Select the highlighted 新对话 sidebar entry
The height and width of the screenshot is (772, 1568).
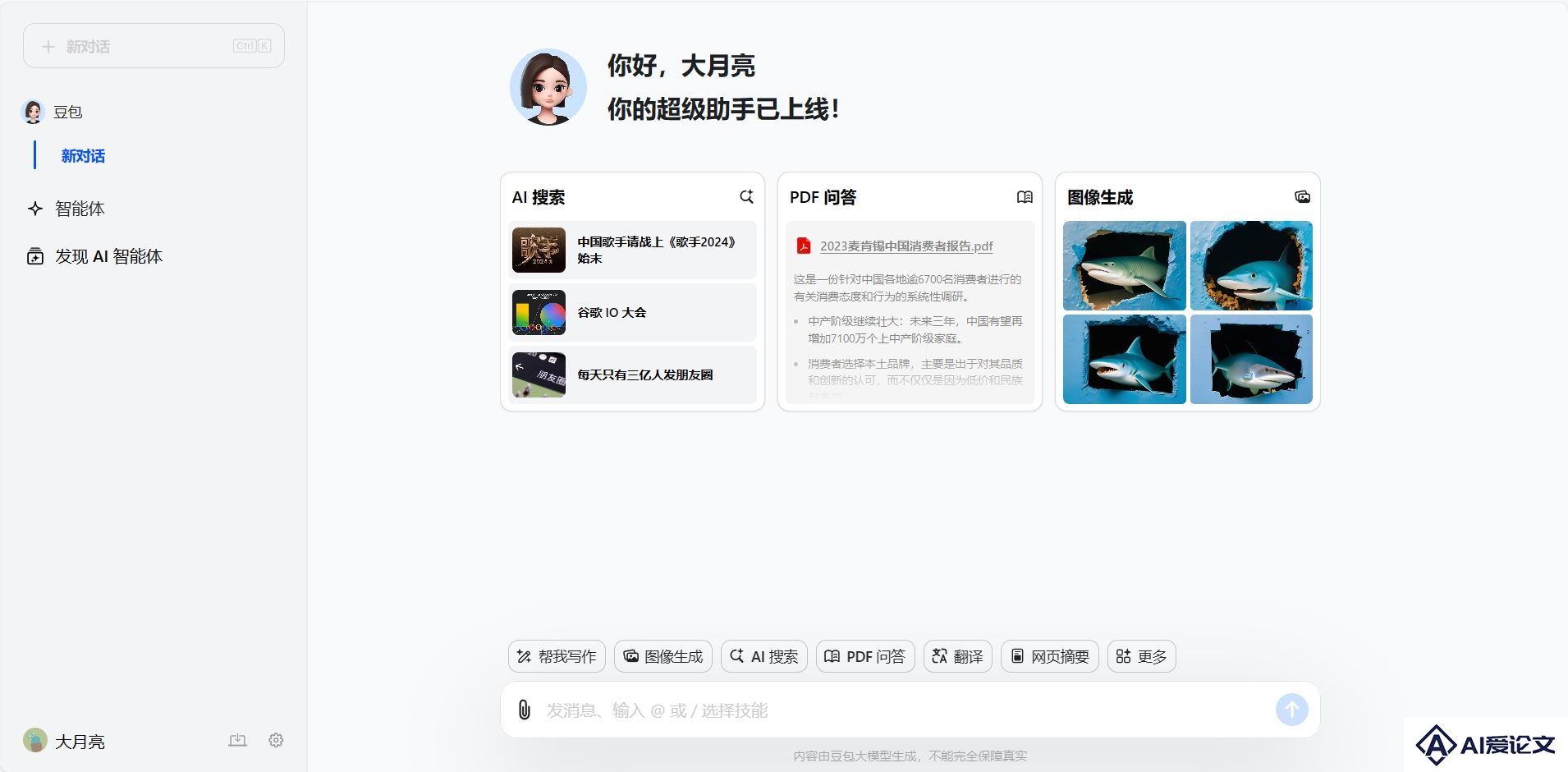click(x=83, y=156)
